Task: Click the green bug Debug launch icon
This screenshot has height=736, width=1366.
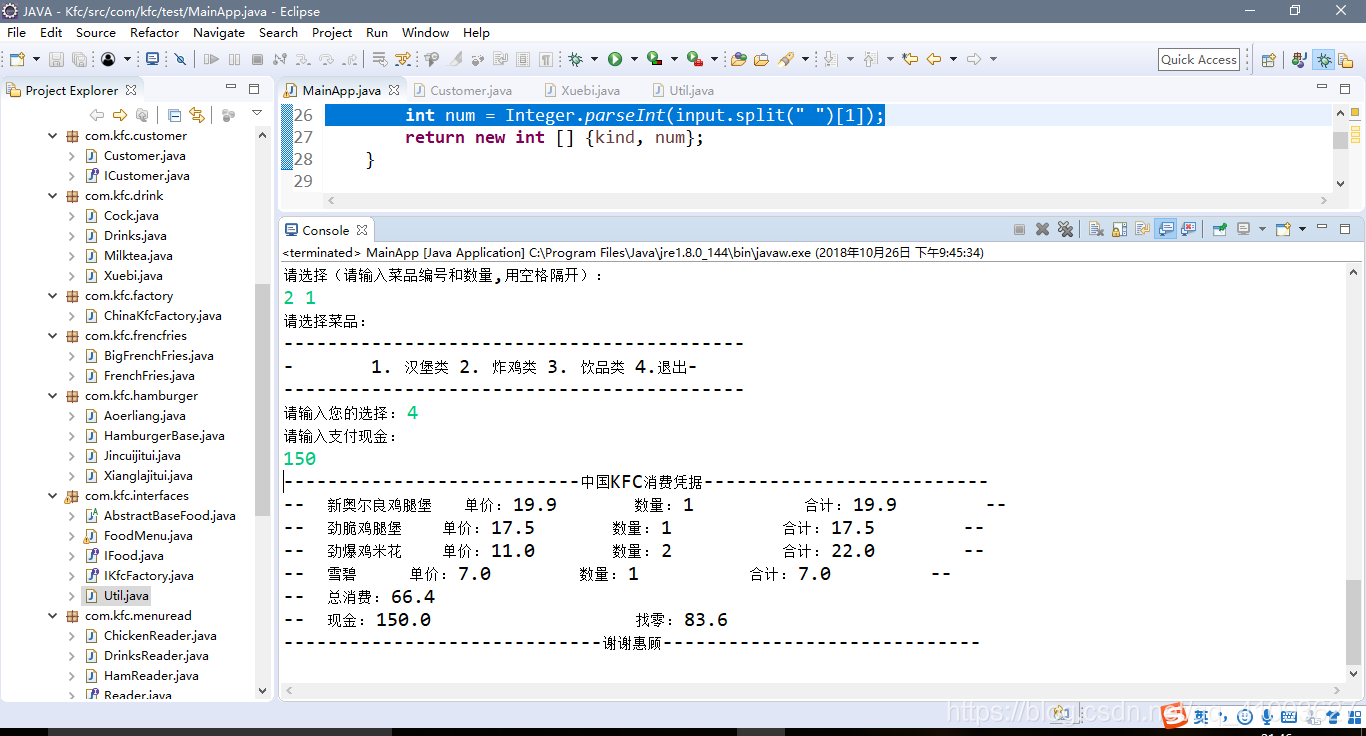Action: (x=575, y=59)
